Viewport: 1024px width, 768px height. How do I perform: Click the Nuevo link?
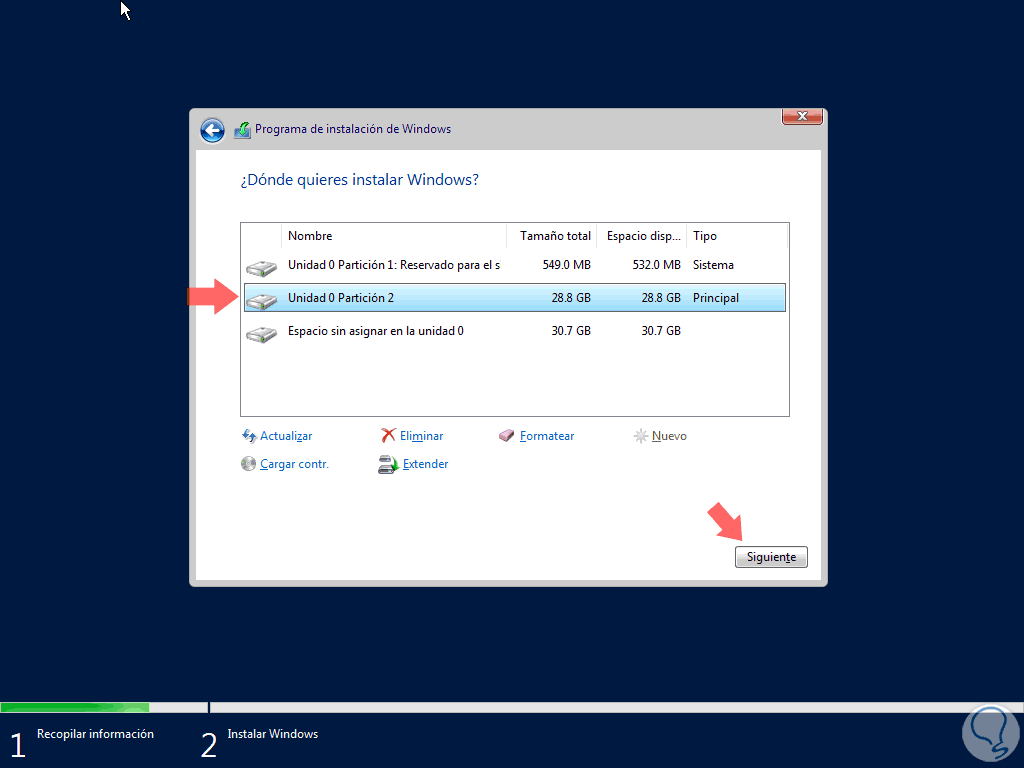(669, 436)
